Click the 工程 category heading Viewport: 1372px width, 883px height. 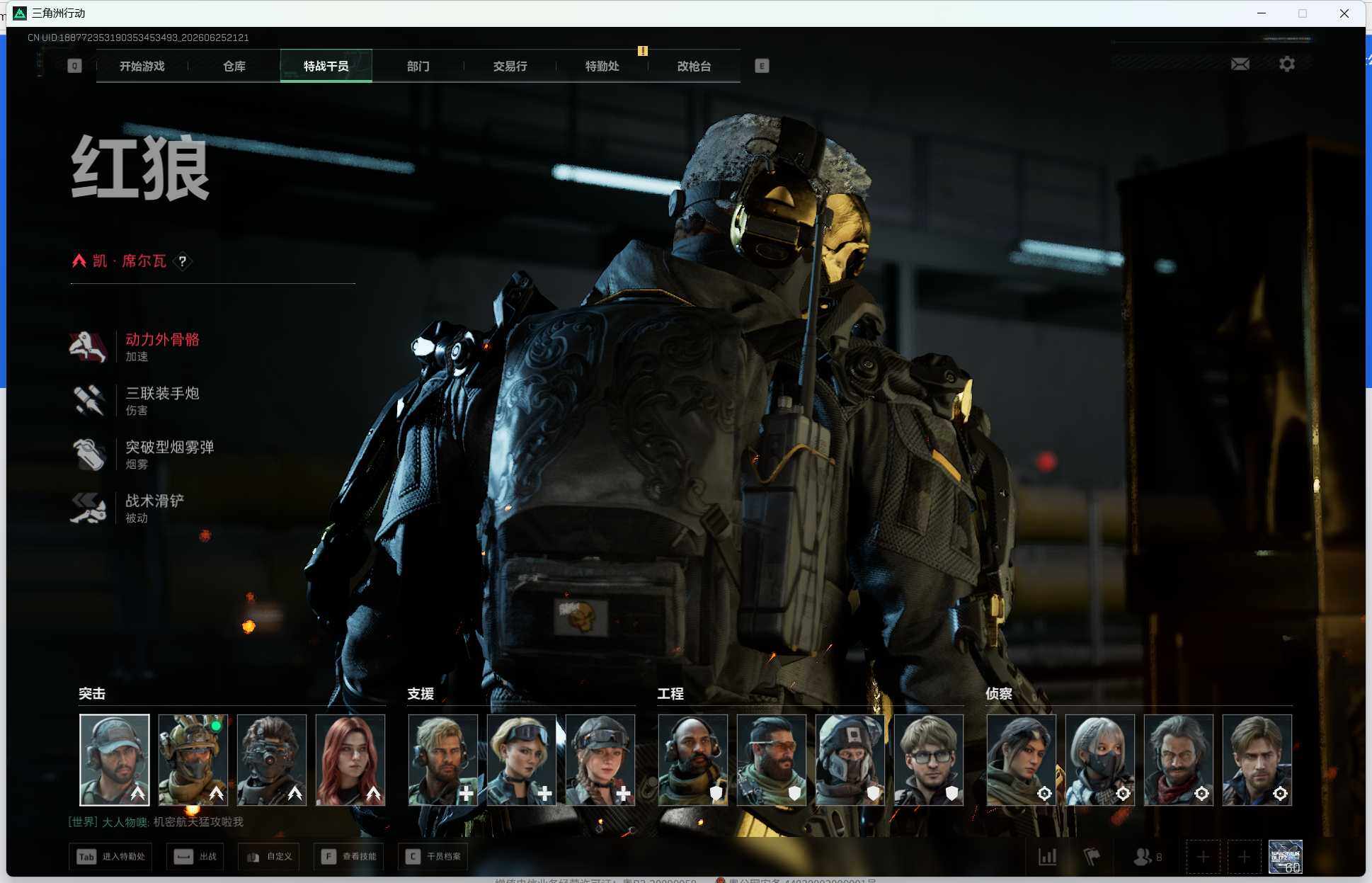tap(670, 694)
